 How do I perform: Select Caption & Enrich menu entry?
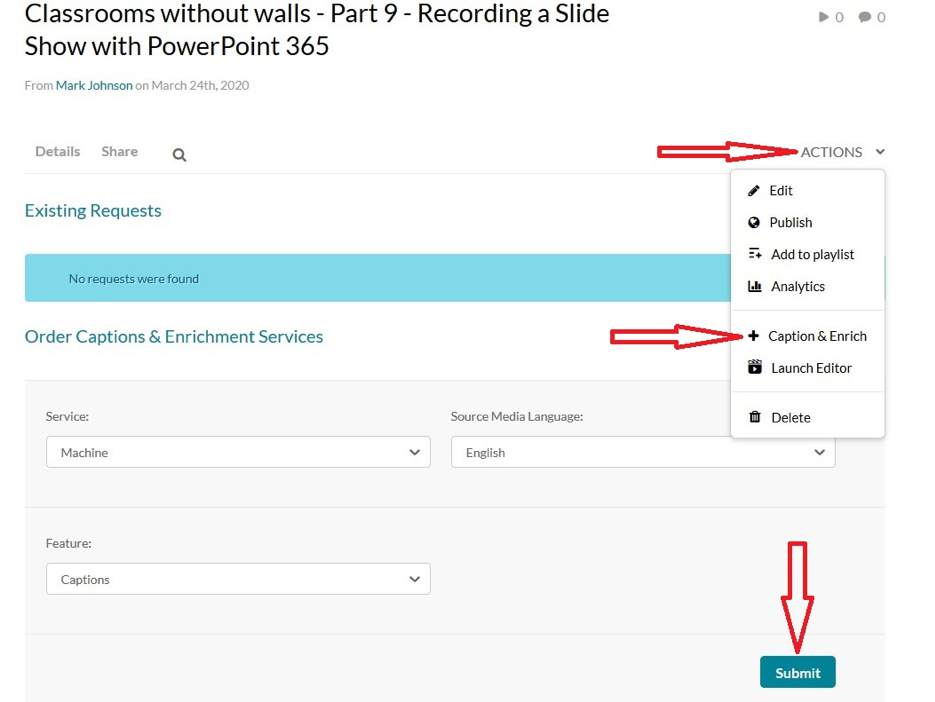[817, 336]
